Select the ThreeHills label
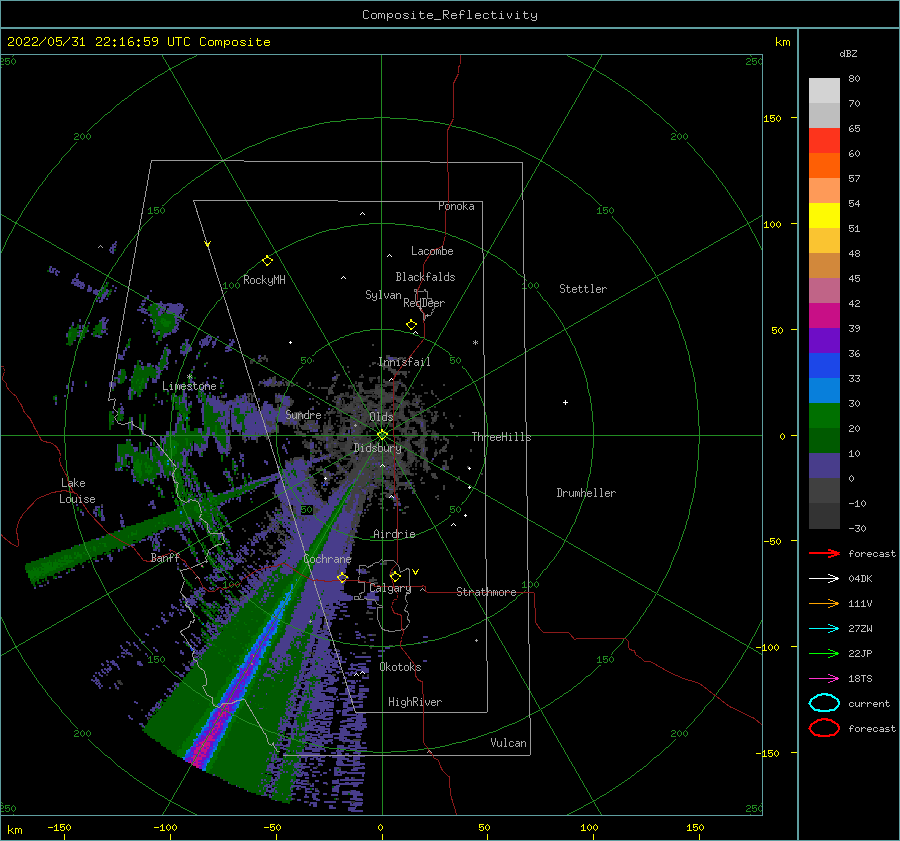Screen dimensions: 900x841 (502, 437)
